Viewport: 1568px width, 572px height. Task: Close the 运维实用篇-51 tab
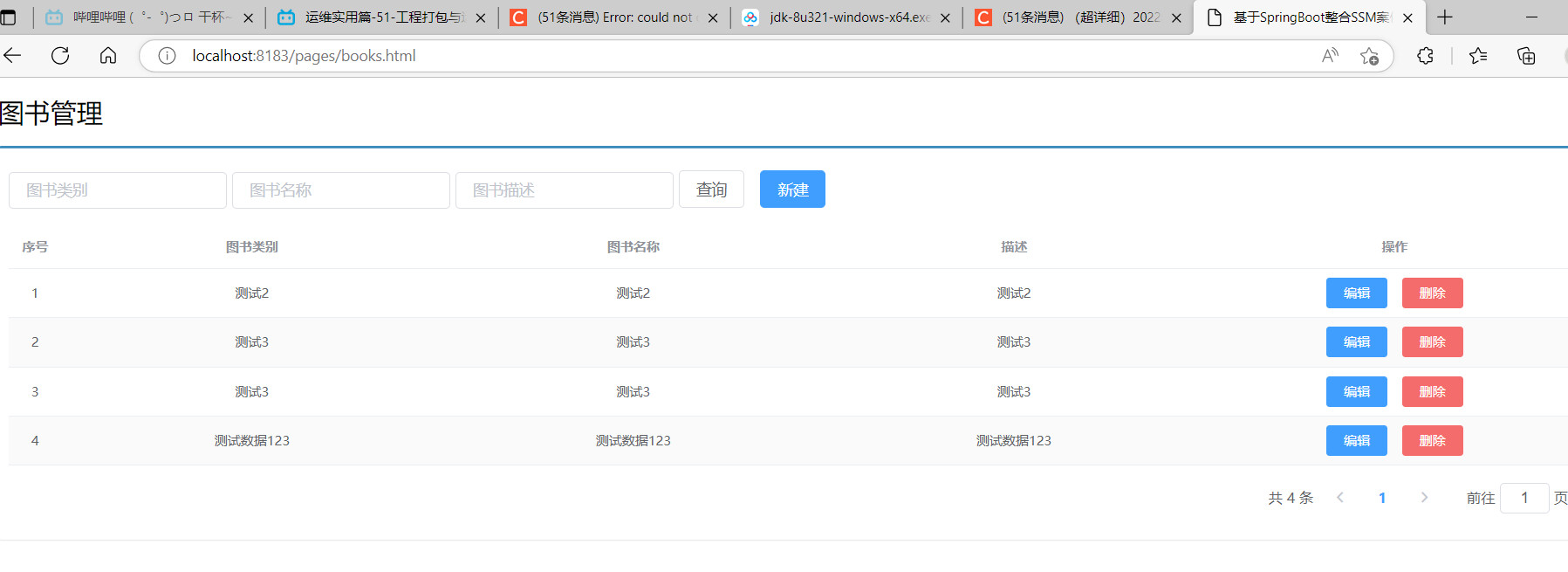tap(480, 17)
